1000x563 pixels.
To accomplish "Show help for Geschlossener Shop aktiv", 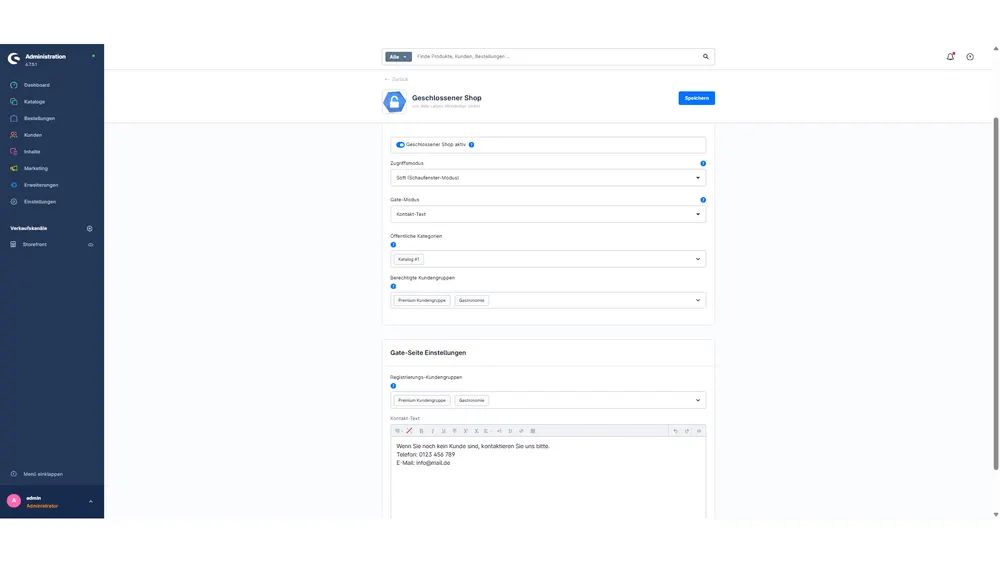I will [x=471, y=145].
